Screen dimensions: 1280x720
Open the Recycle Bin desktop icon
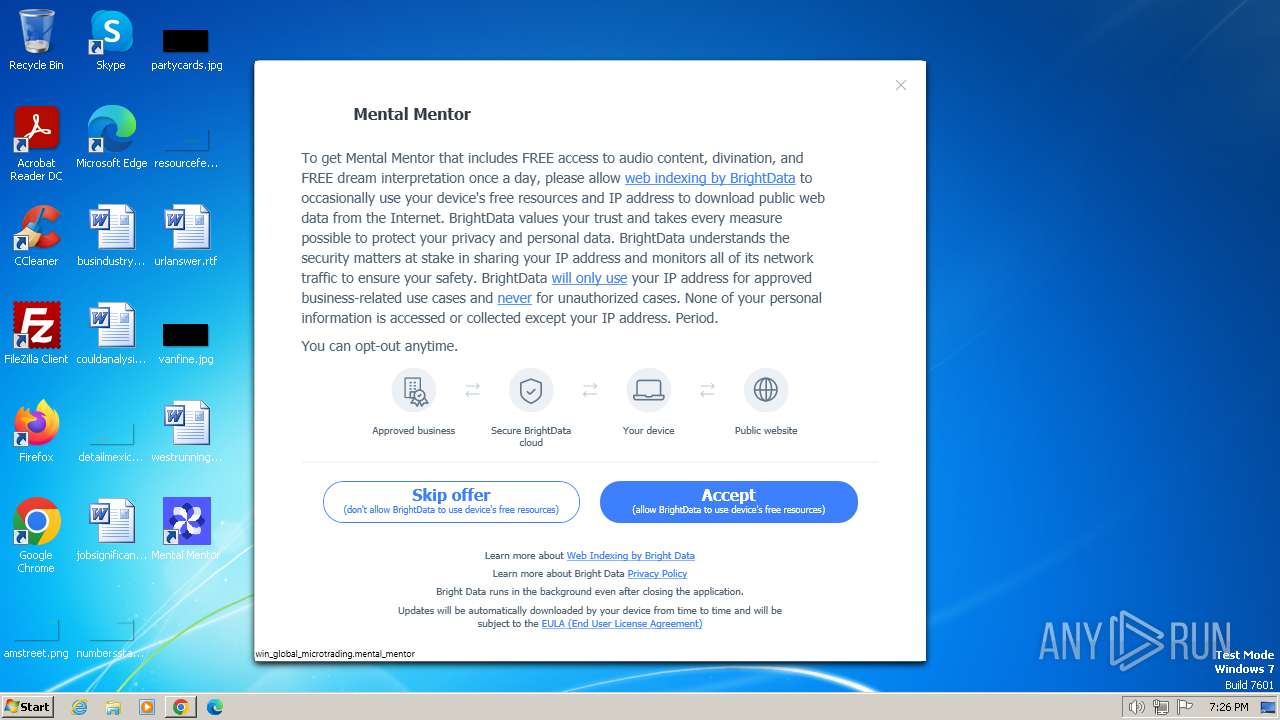point(36,40)
